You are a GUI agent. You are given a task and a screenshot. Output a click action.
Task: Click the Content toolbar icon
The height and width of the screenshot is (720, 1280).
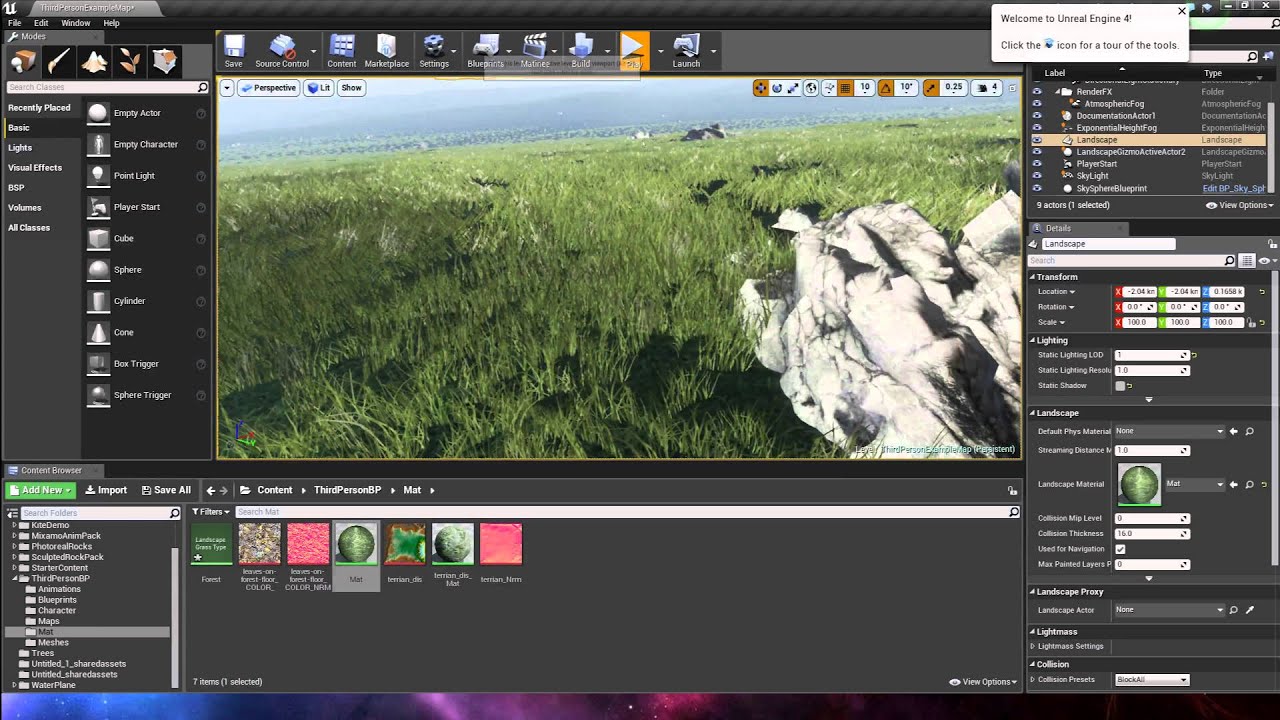point(341,51)
